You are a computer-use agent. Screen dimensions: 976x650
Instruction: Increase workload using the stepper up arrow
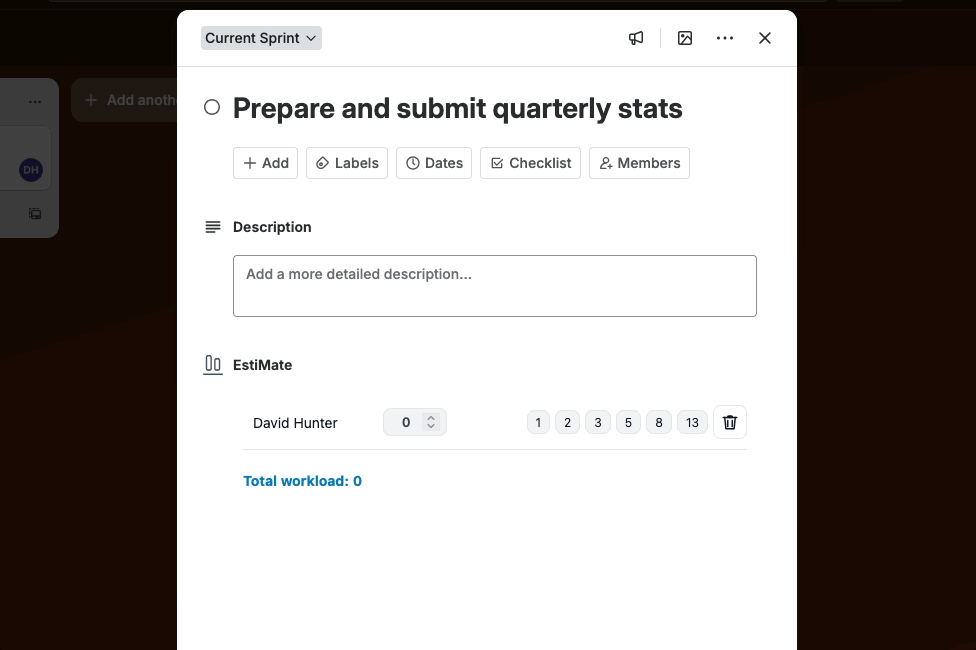[431, 418]
